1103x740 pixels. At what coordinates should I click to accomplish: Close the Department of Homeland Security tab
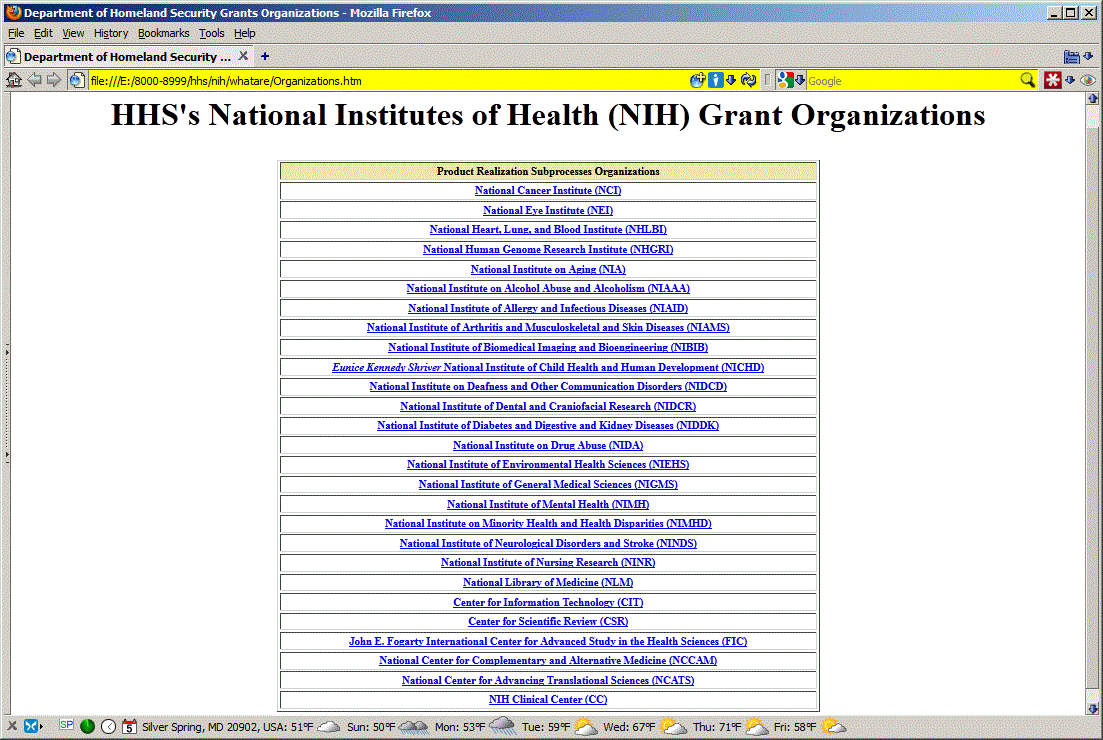coord(243,56)
